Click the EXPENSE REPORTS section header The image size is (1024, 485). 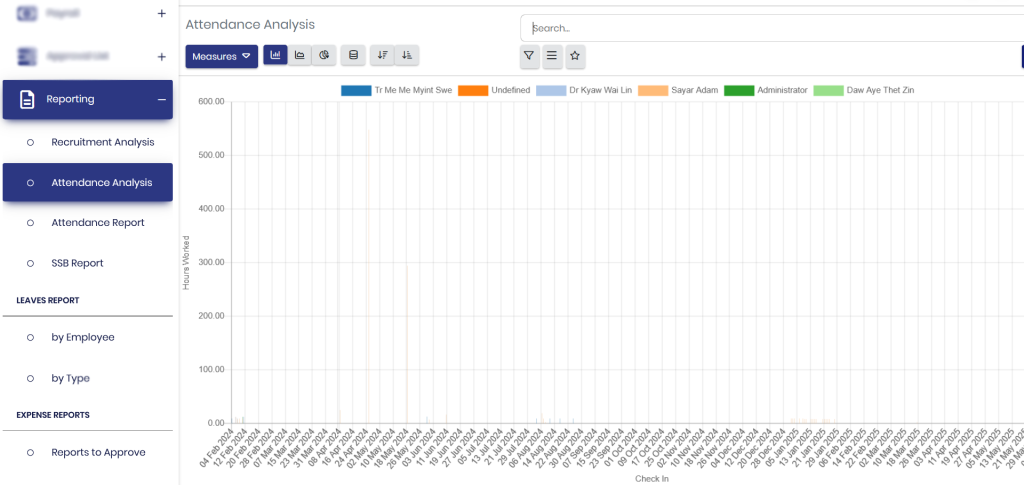point(53,415)
